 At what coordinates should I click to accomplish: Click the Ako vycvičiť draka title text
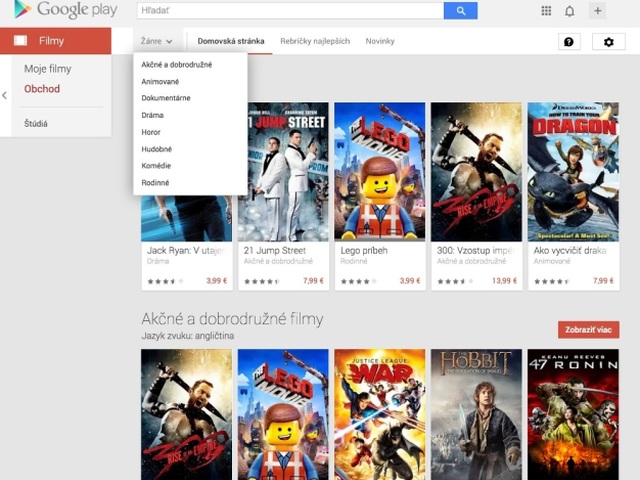point(570,250)
